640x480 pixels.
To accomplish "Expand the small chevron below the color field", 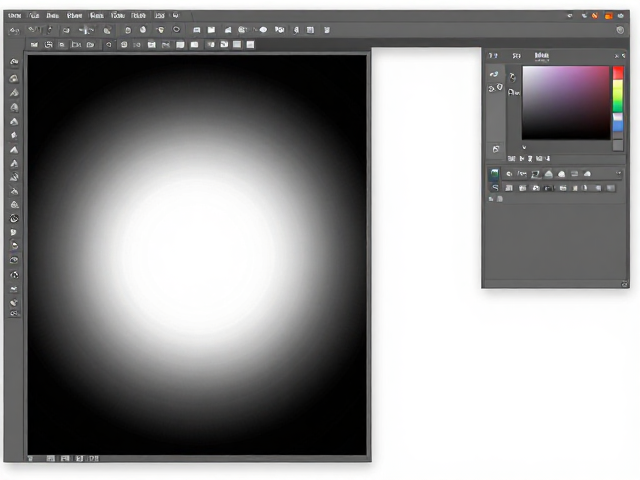I will 524,147.
